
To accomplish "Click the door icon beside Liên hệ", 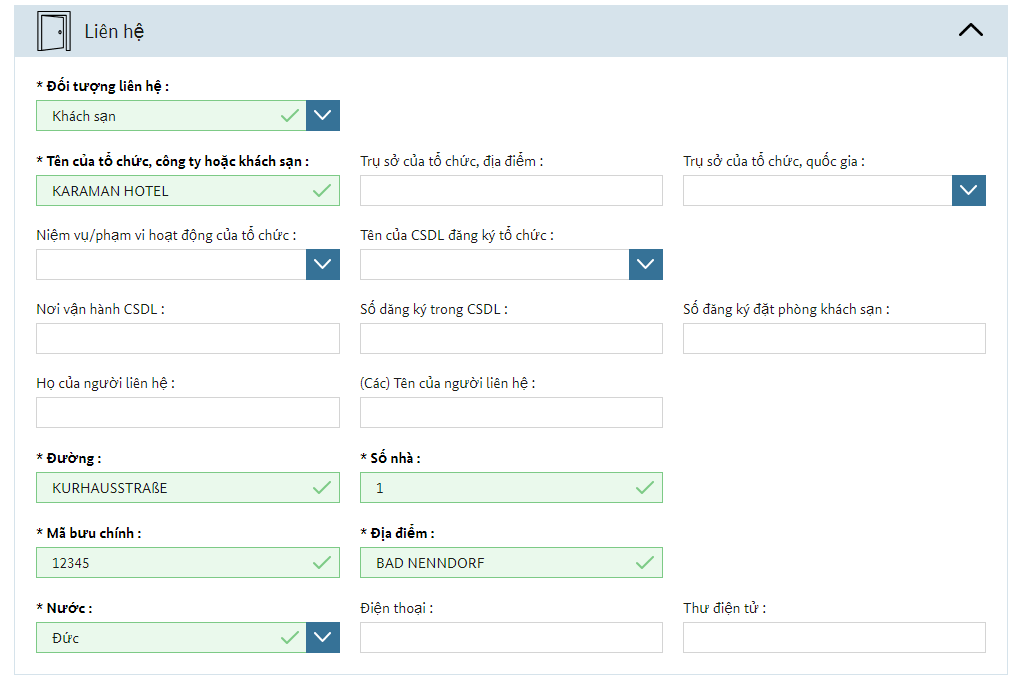I will [x=53, y=31].
